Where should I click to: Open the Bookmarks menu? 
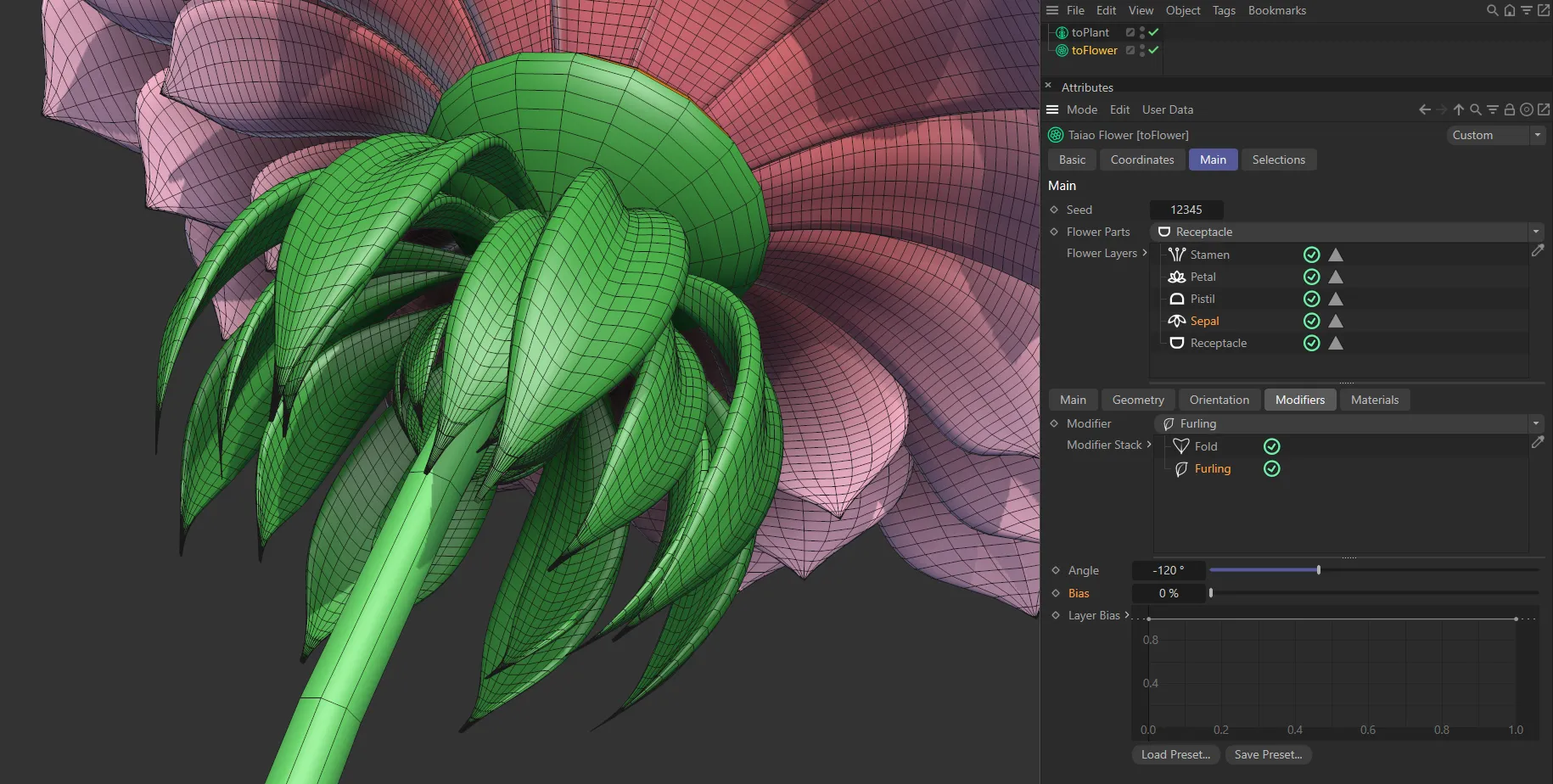click(1276, 10)
